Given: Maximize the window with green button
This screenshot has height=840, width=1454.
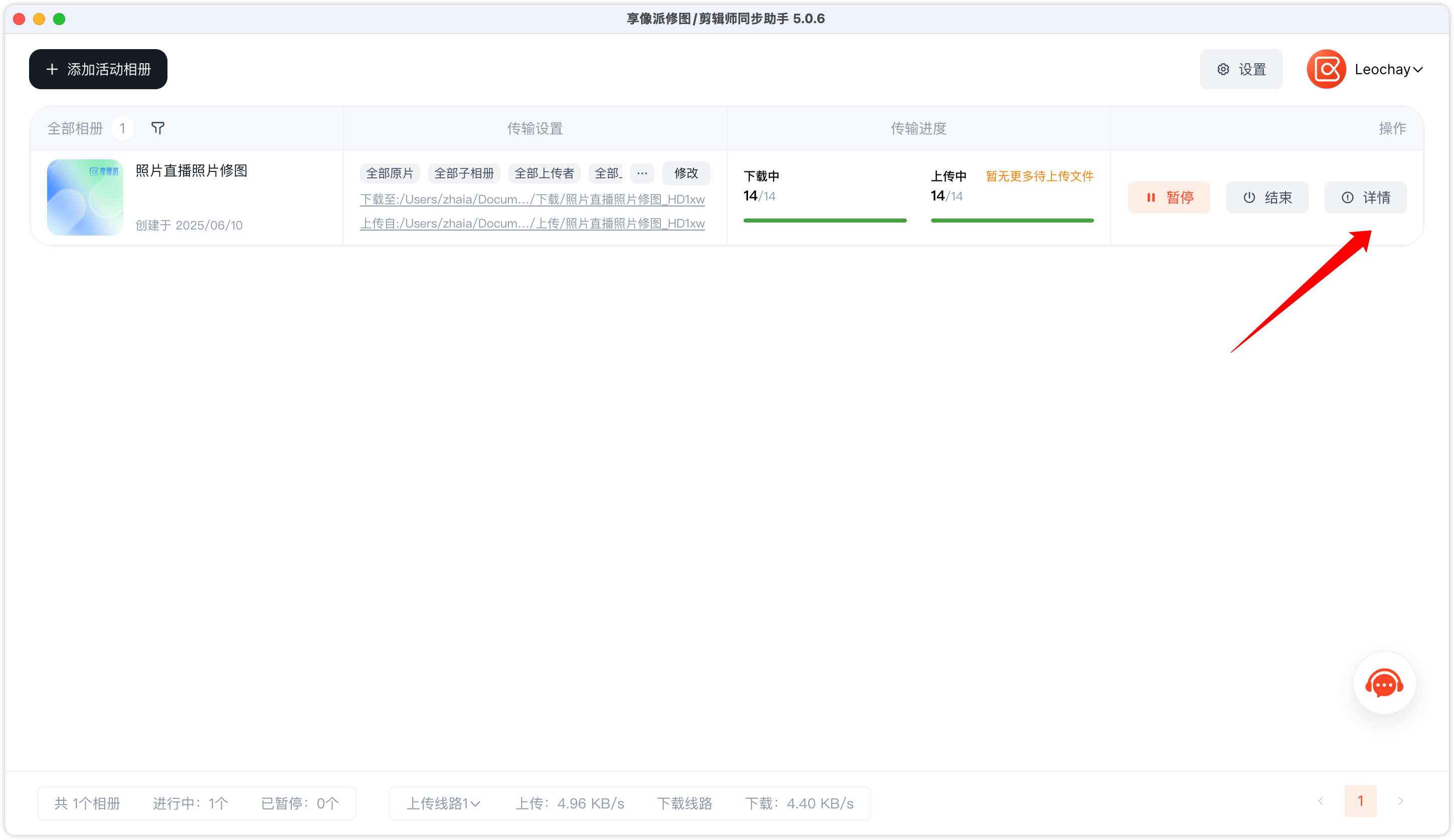Looking at the screenshot, I should click(60, 19).
